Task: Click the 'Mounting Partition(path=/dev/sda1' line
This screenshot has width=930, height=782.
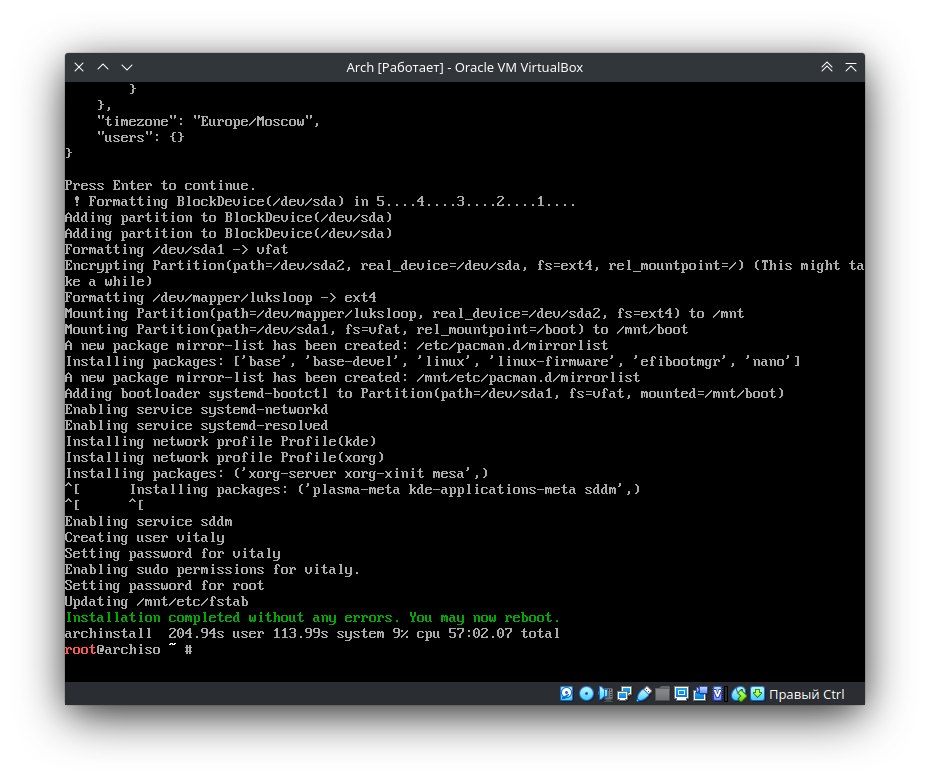Action: point(377,330)
